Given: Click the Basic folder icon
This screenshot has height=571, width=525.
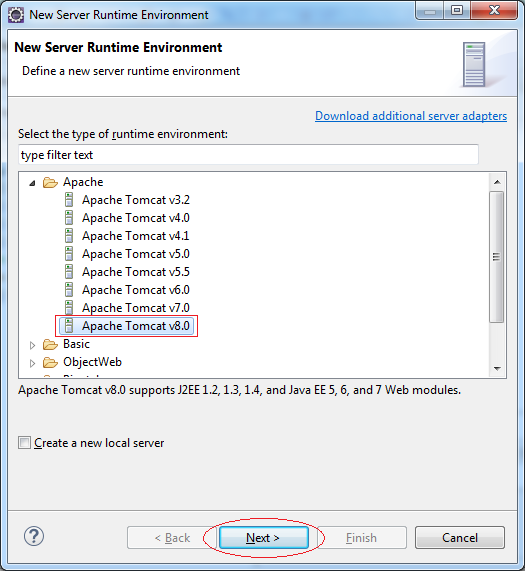Looking at the screenshot, I should (x=50, y=344).
